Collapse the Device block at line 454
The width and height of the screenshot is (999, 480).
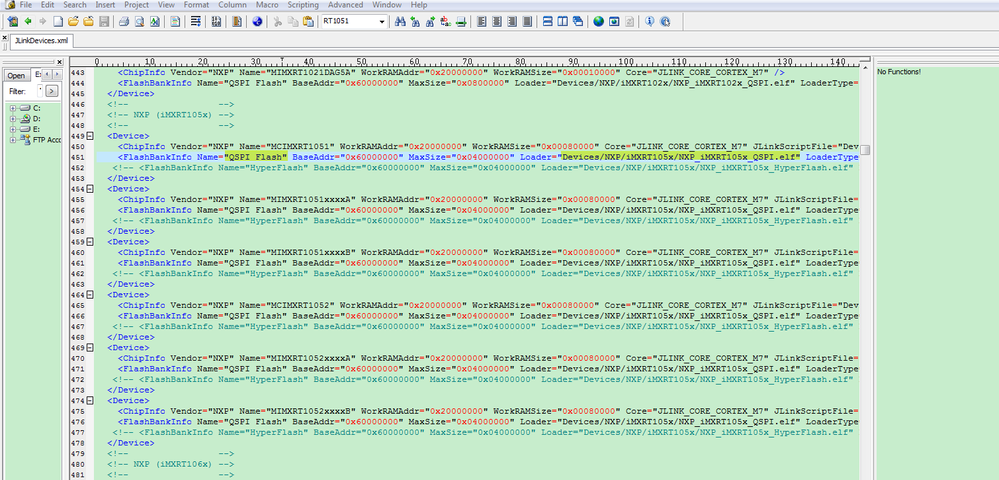coord(90,189)
